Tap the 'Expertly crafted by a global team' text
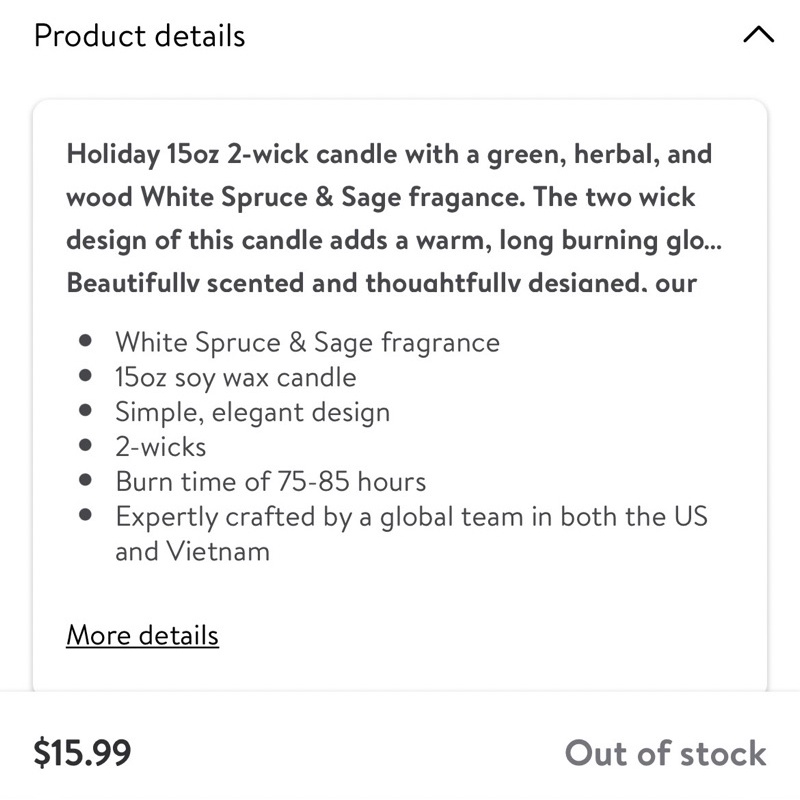 coord(411,517)
